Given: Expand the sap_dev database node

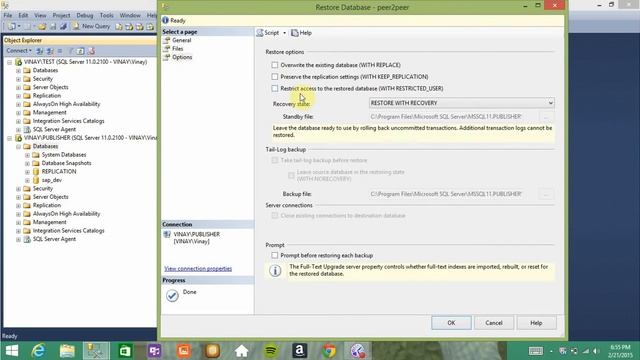Looking at the screenshot, I should 27,180.
